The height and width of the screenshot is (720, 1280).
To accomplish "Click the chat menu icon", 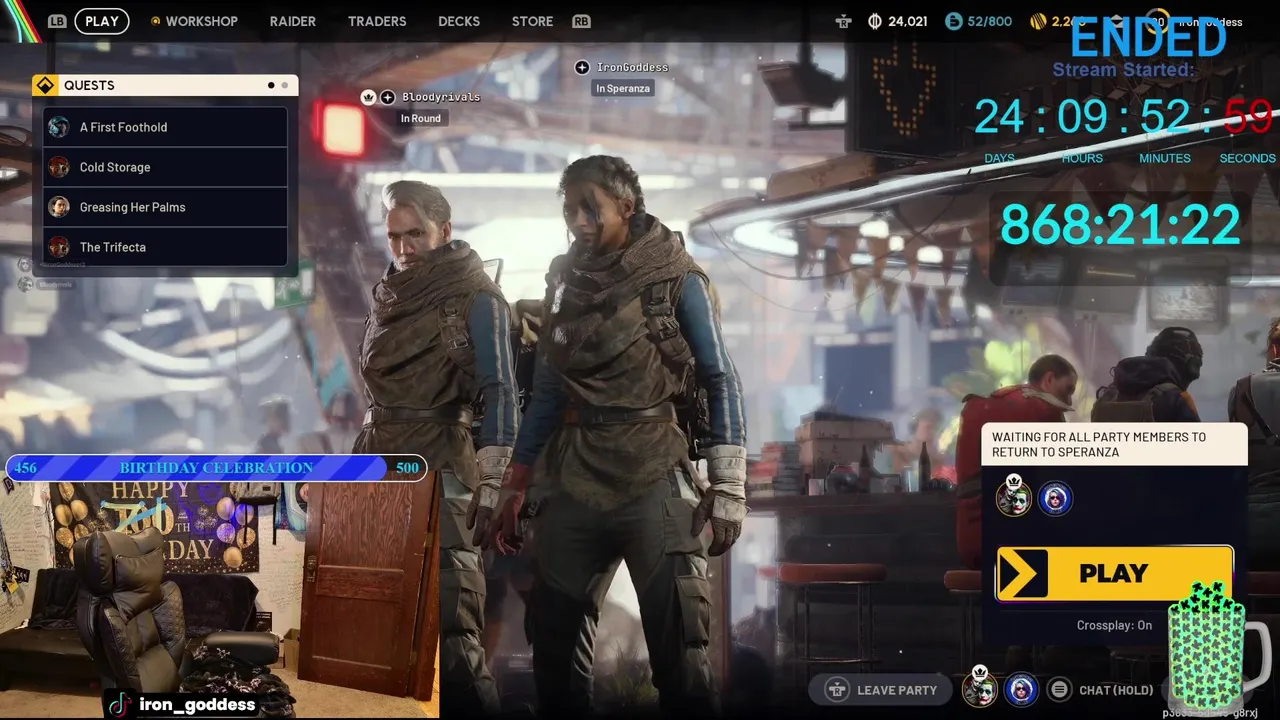I will pyautogui.click(x=1058, y=690).
